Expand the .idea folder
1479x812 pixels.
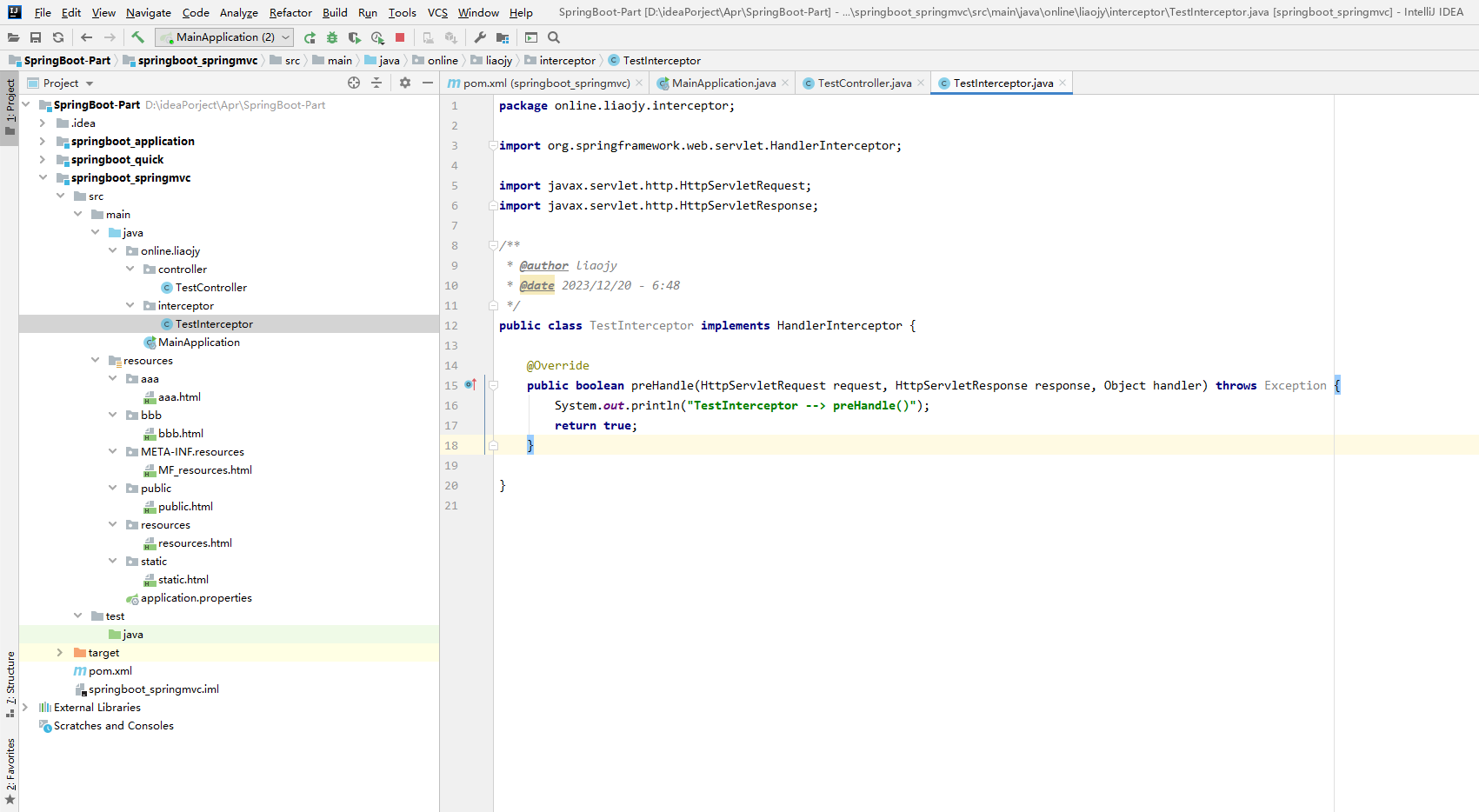point(43,123)
